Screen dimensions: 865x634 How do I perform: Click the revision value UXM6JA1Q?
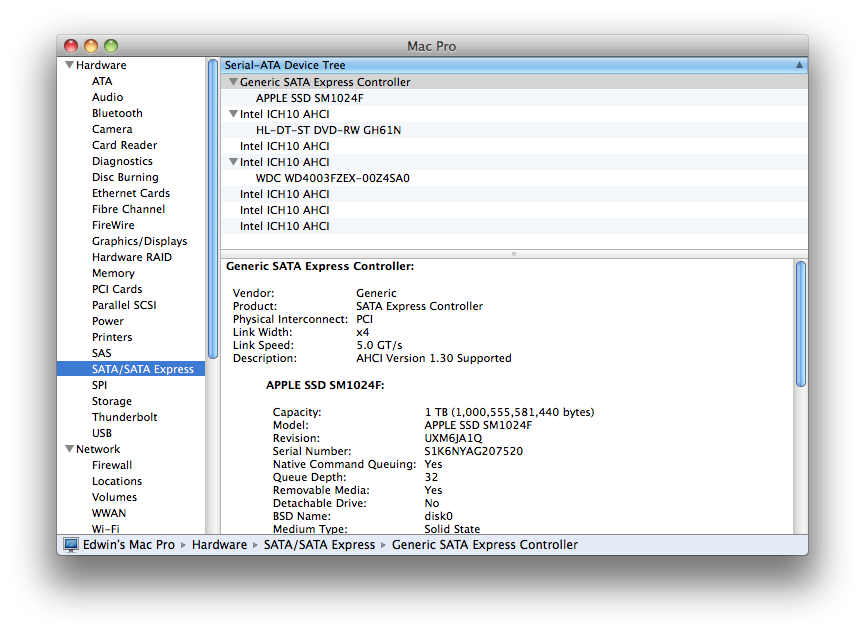453,438
